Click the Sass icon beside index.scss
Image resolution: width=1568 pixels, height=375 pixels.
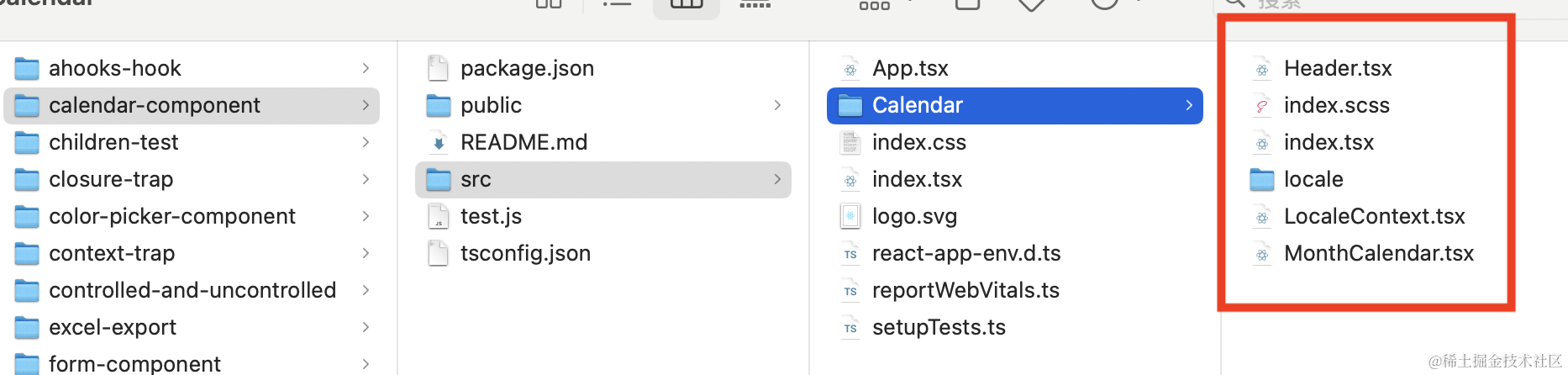tap(1262, 106)
